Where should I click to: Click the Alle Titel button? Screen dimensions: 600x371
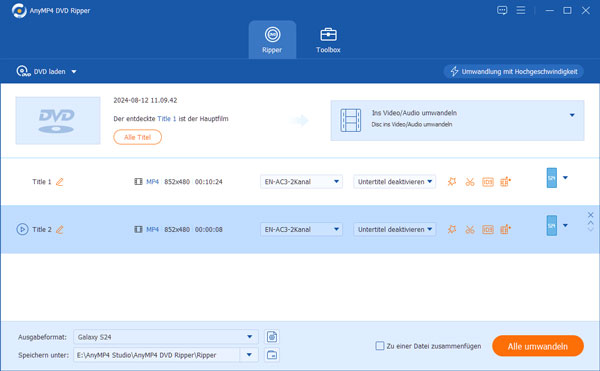137,137
